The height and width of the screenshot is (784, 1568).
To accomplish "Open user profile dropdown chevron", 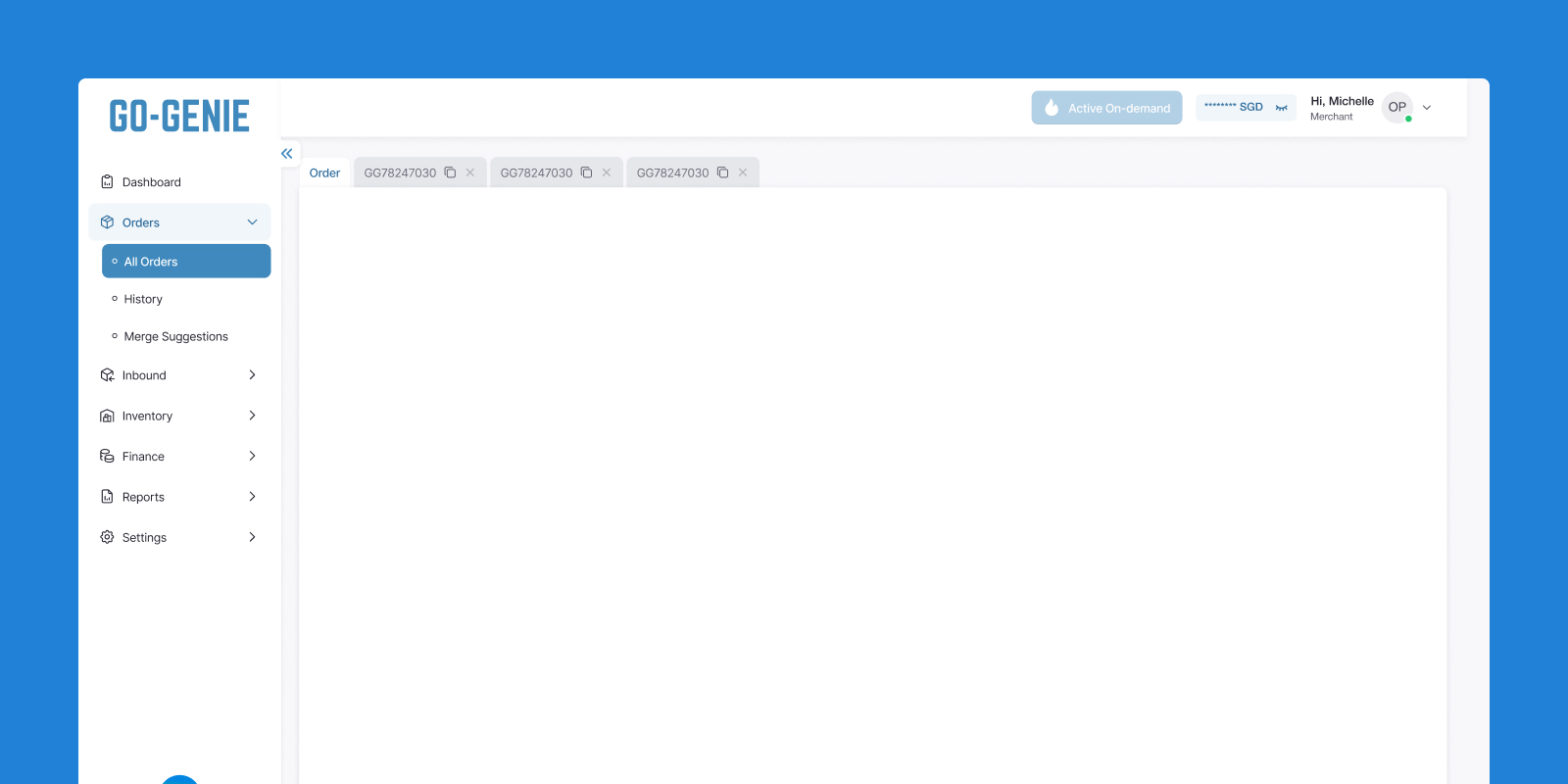I will 1427,108.
